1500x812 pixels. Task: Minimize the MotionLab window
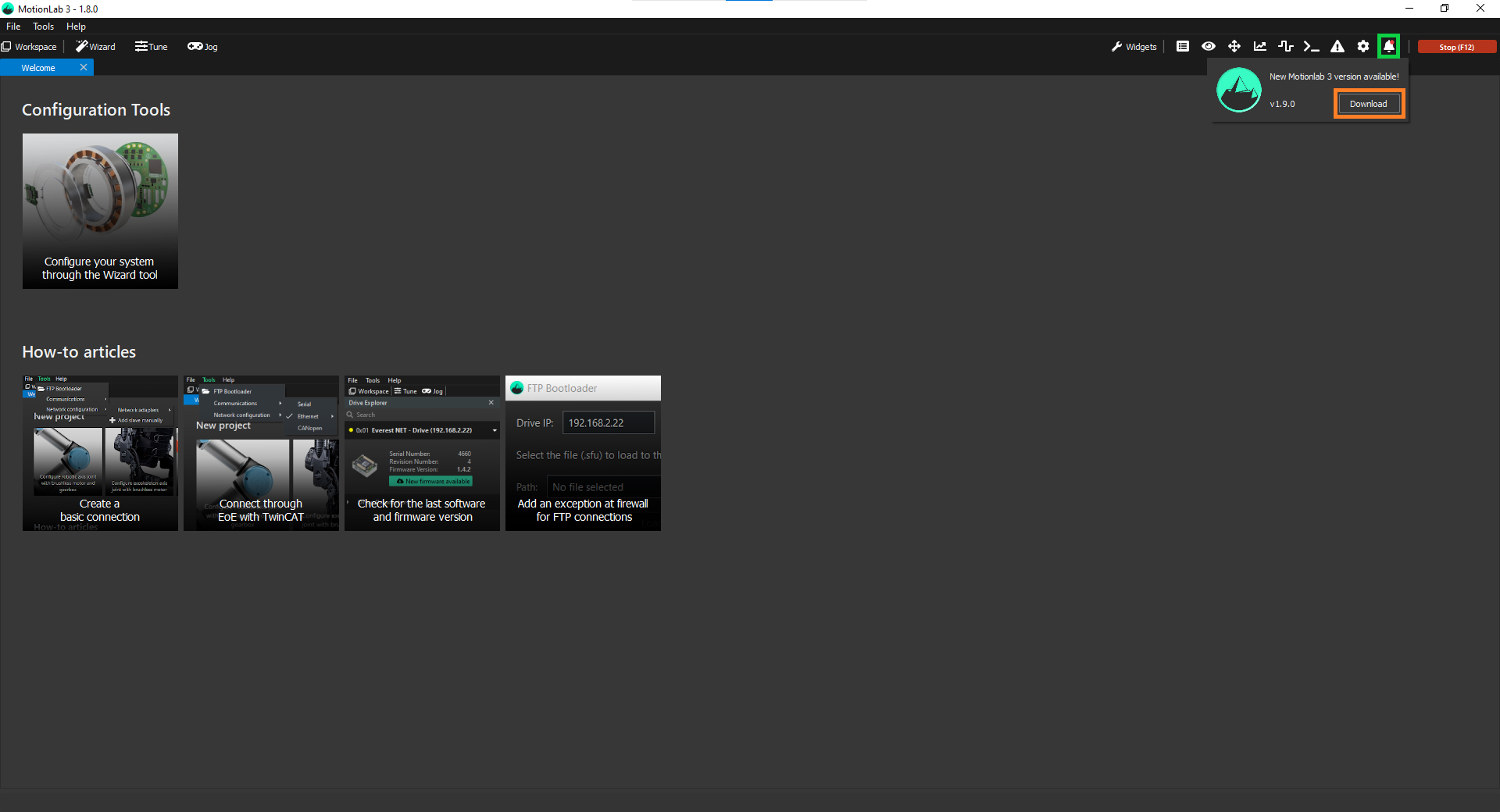(x=1409, y=9)
